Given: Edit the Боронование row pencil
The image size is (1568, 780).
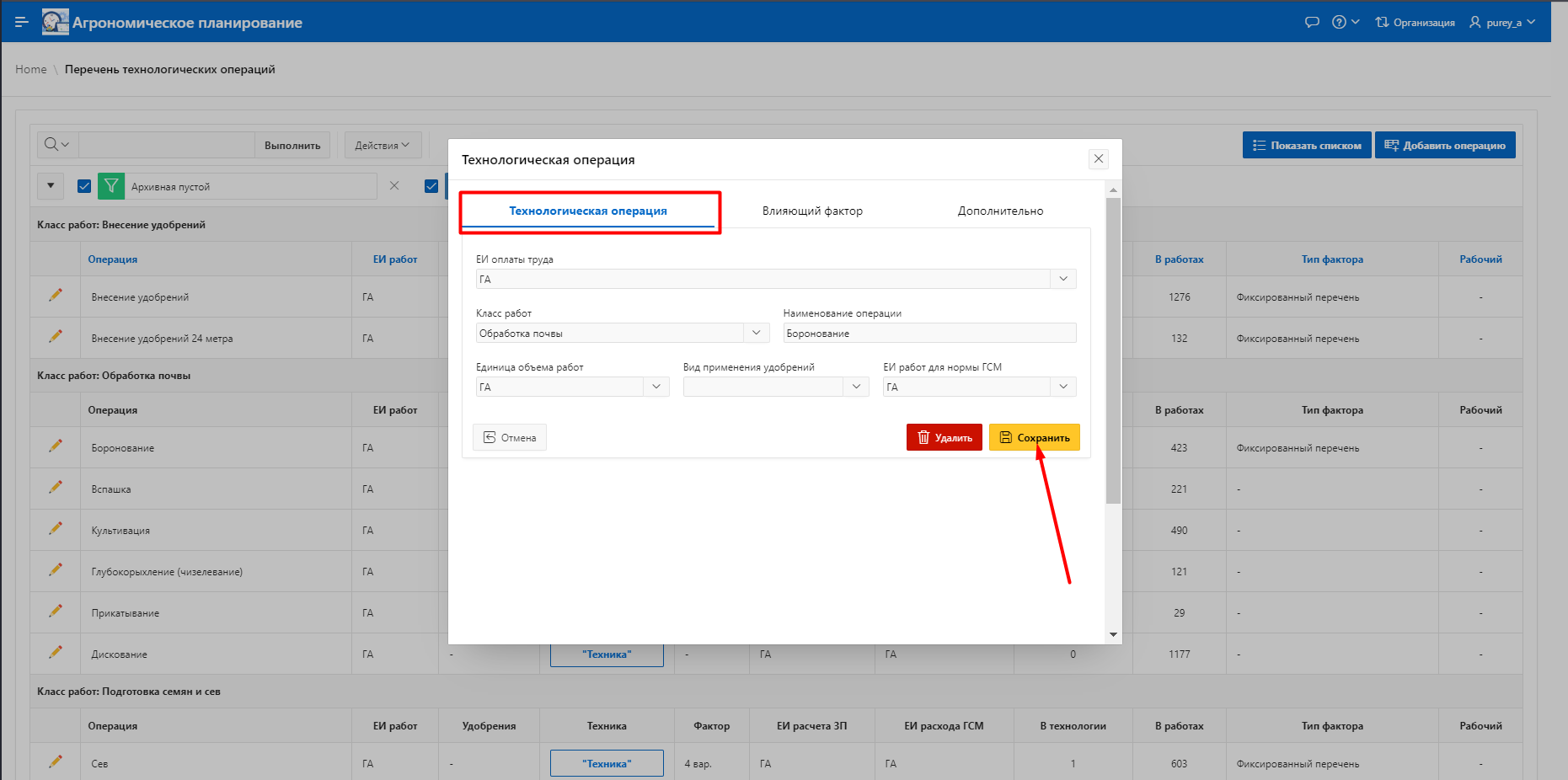Looking at the screenshot, I should (56, 446).
